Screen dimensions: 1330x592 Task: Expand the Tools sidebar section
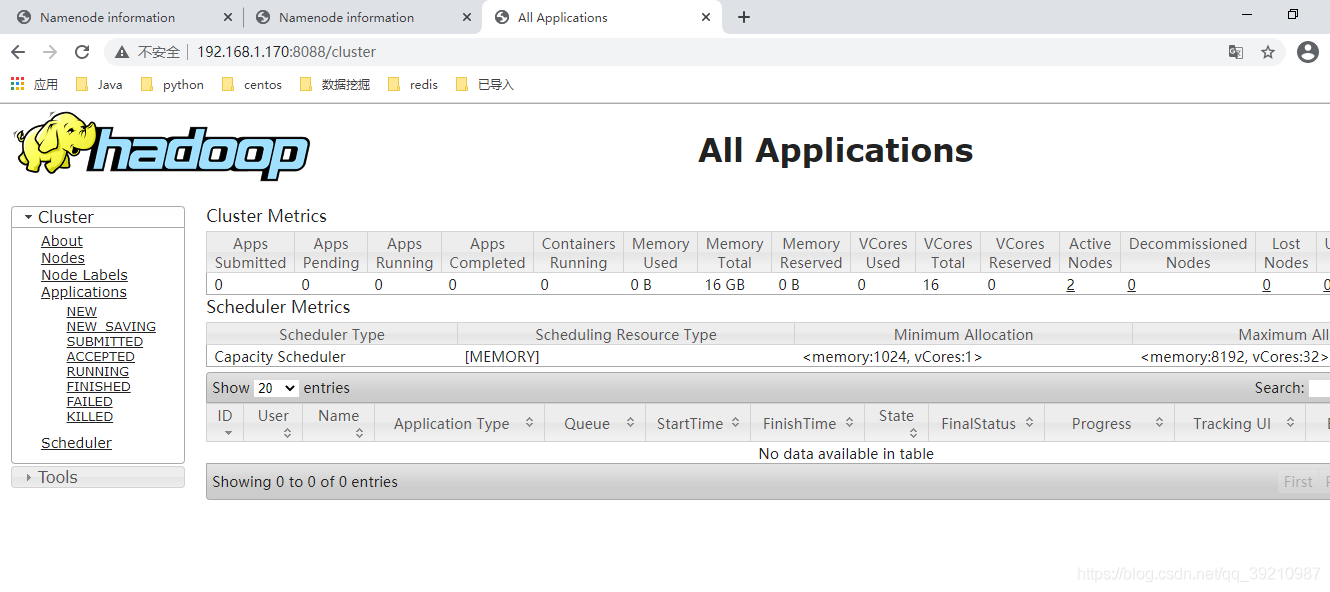click(98, 477)
